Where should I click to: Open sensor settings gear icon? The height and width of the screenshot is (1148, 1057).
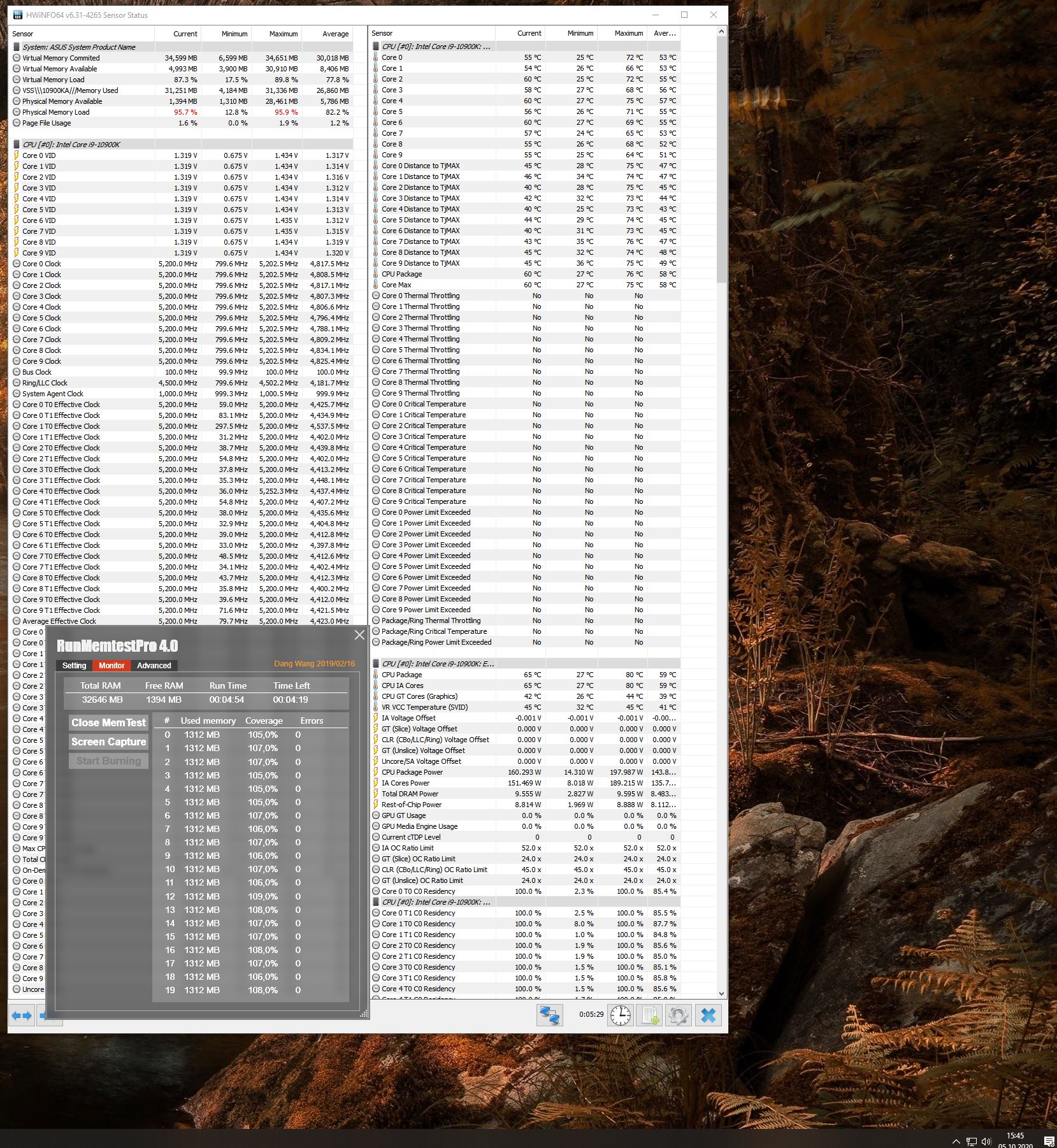click(679, 1015)
